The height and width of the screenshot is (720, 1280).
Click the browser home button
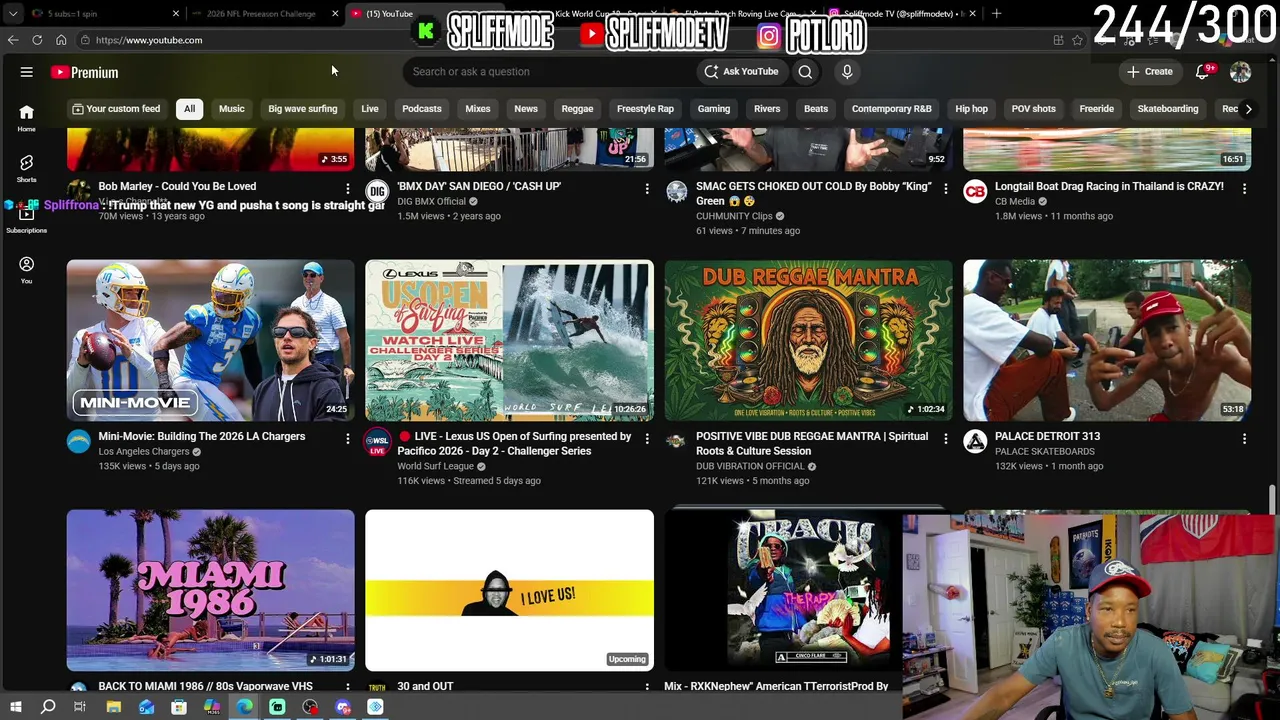click(x=61, y=40)
